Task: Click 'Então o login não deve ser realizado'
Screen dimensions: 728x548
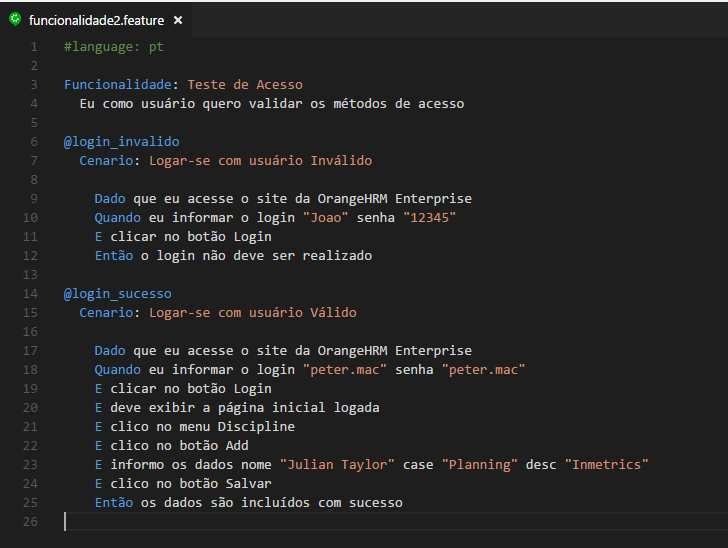Action: click(x=234, y=256)
